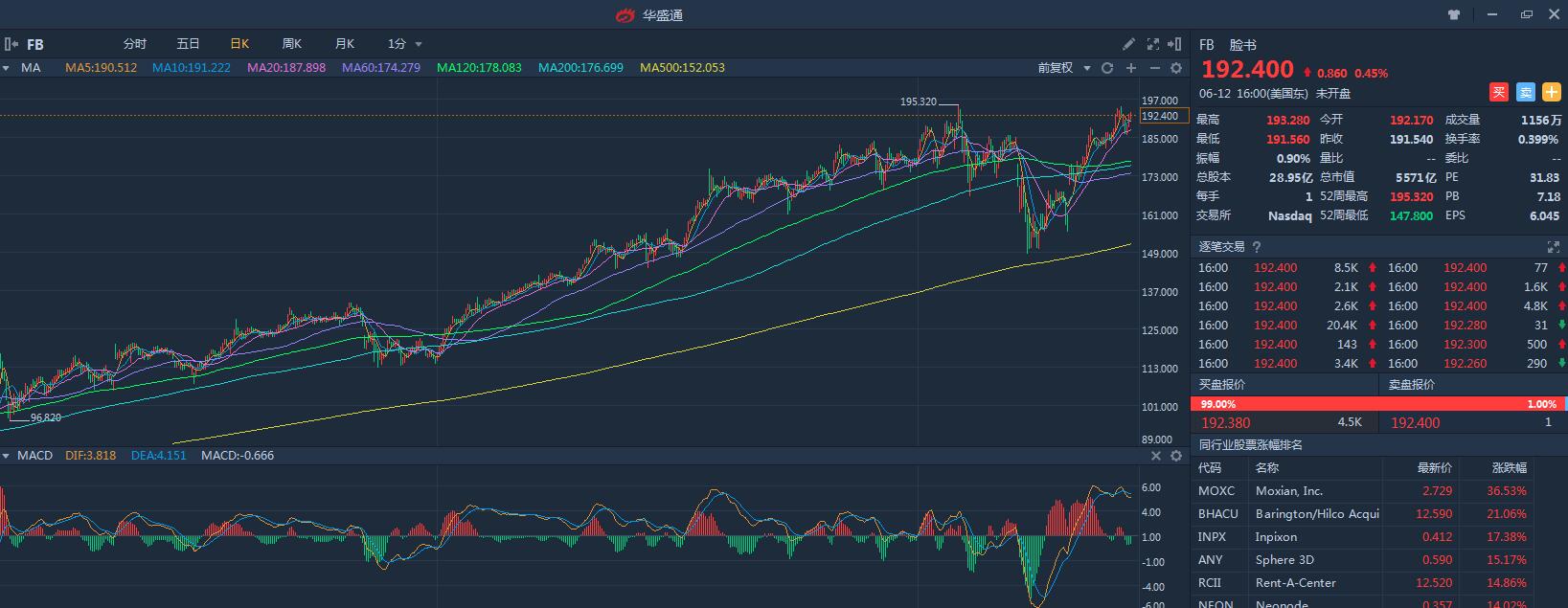Image resolution: width=1568 pixels, height=608 pixels.
Task: Expand the tick trades panel
Action: (1553, 247)
